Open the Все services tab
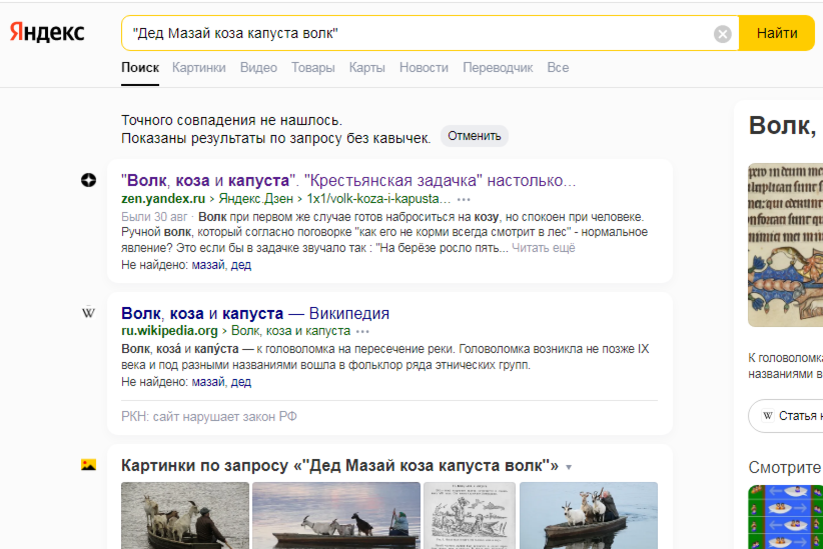This screenshot has height=549, width=823. [558, 68]
